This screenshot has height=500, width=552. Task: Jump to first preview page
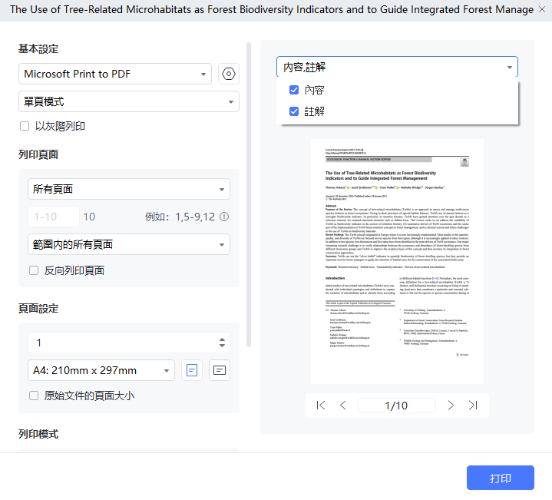pos(321,405)
